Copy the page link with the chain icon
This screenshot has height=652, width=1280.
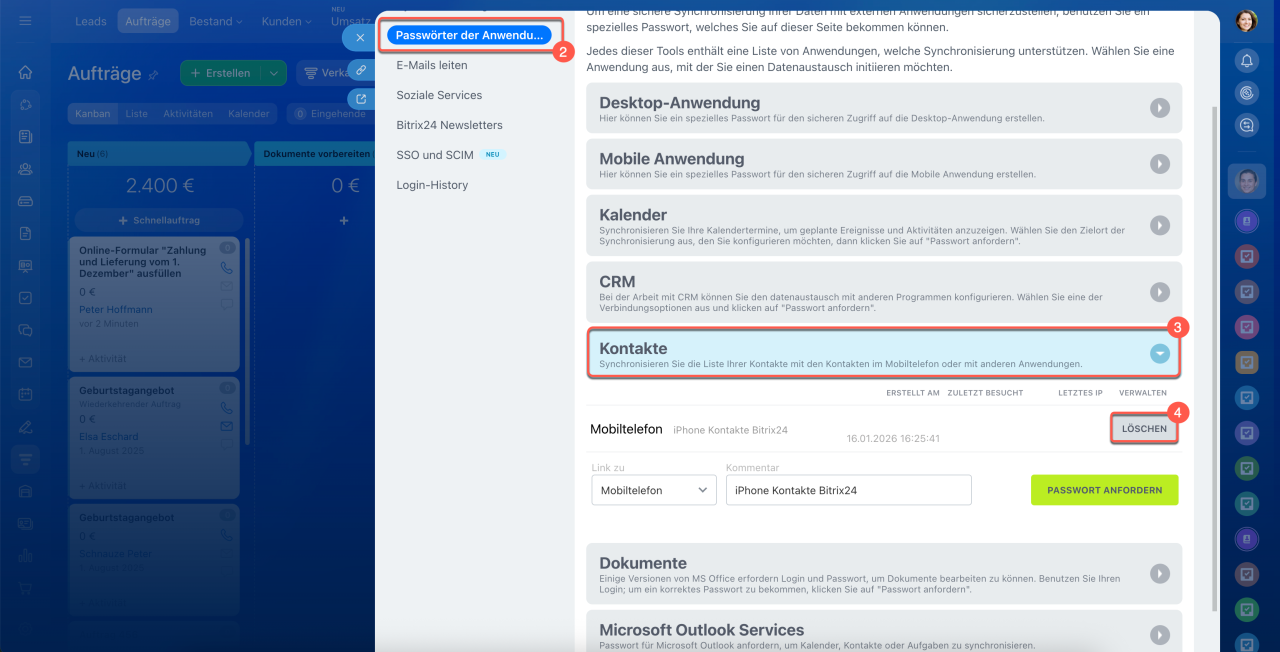coord(360,70)
